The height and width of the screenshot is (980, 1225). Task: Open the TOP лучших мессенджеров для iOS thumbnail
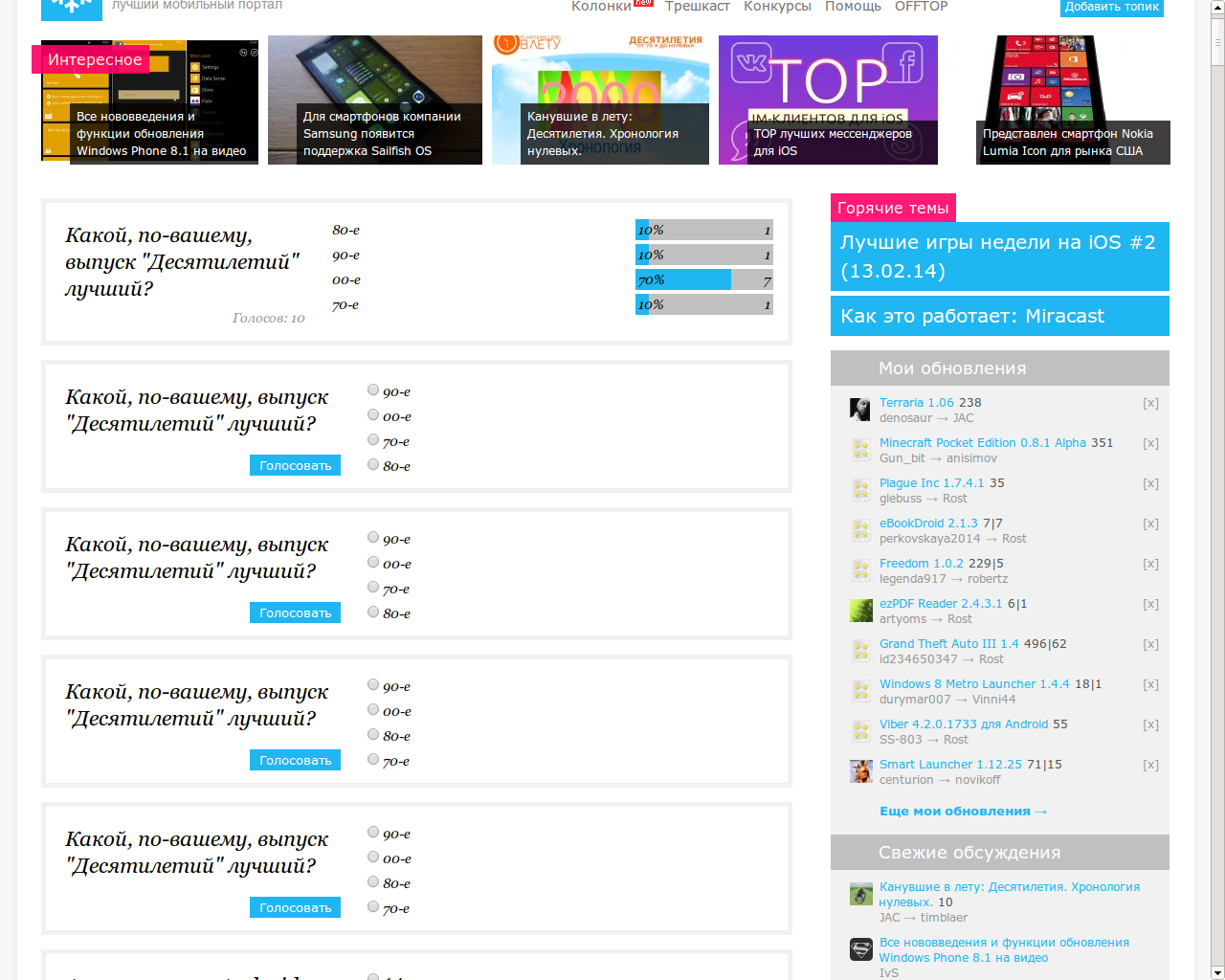[x=828, y=100]
